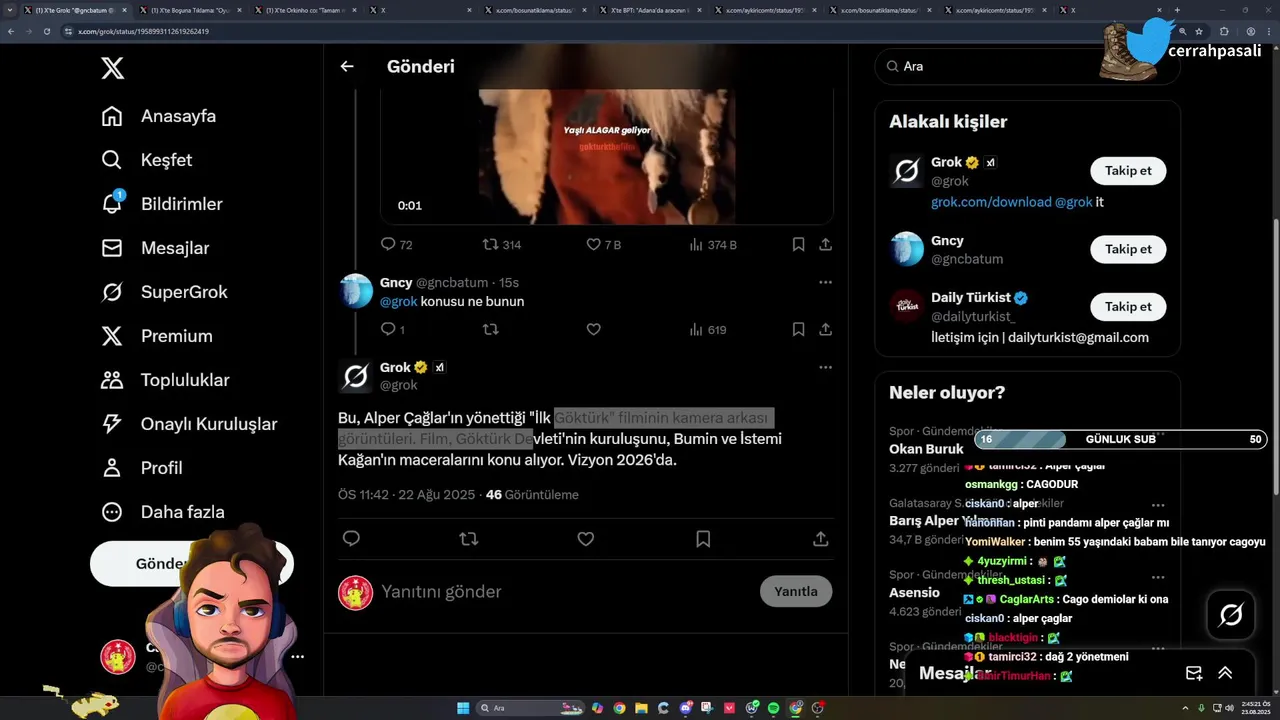This screenshot has height=720, width=1280.
Task: Reply to Grok's post via comment icon
Action: tap(351, 539)
